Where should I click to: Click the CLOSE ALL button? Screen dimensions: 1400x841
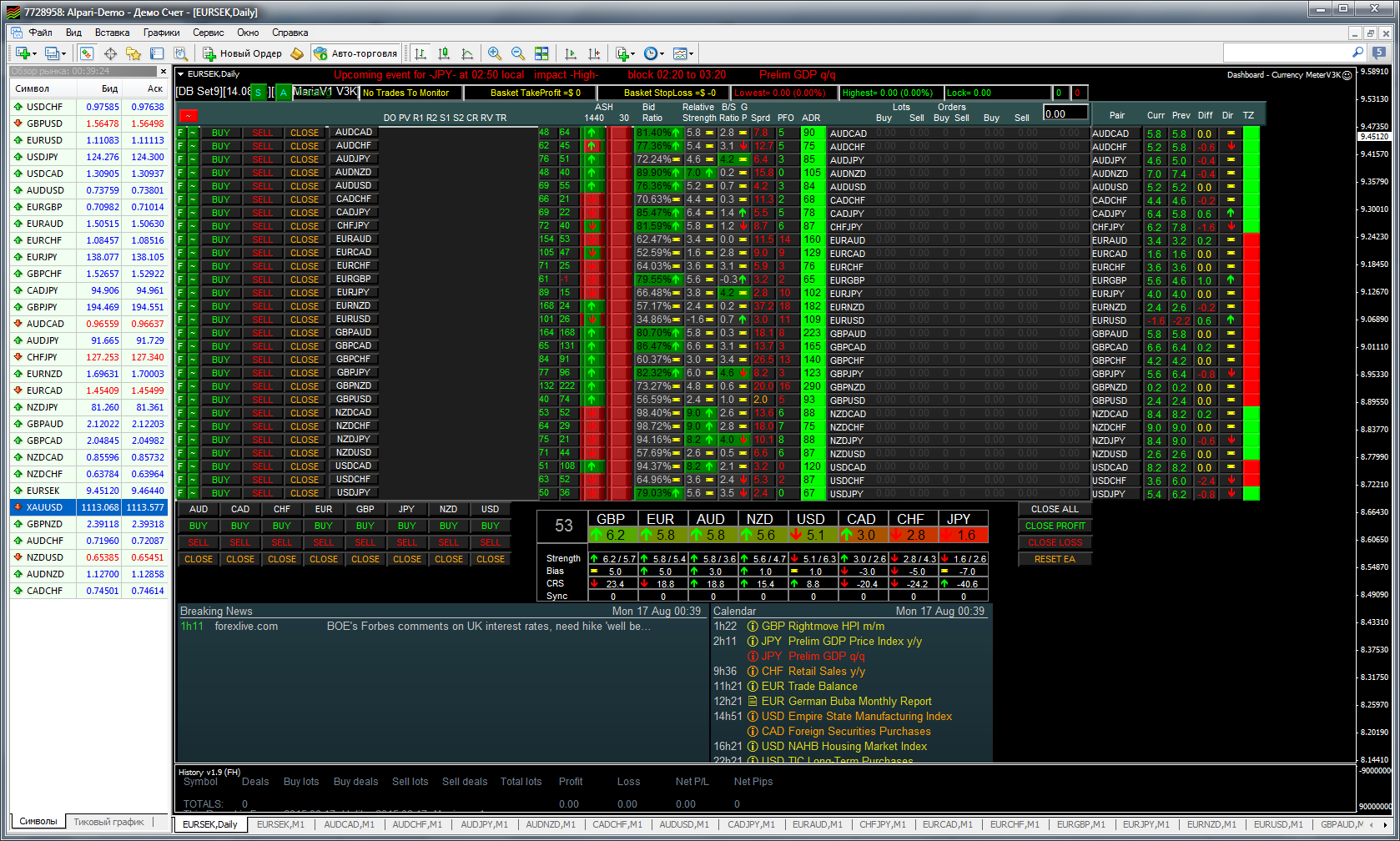(1055, 509)
